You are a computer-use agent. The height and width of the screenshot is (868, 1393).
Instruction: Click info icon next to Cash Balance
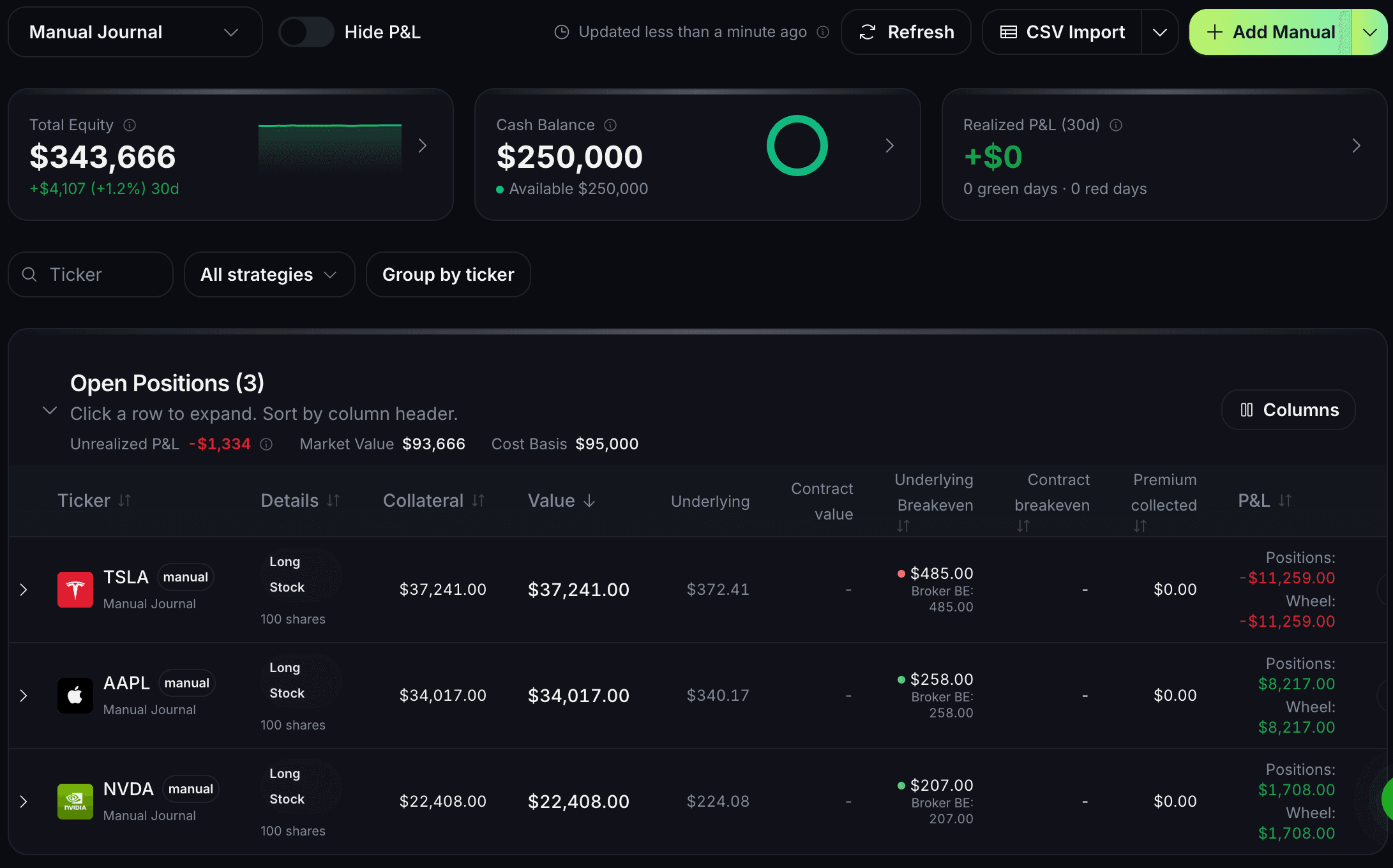[610, 125]
